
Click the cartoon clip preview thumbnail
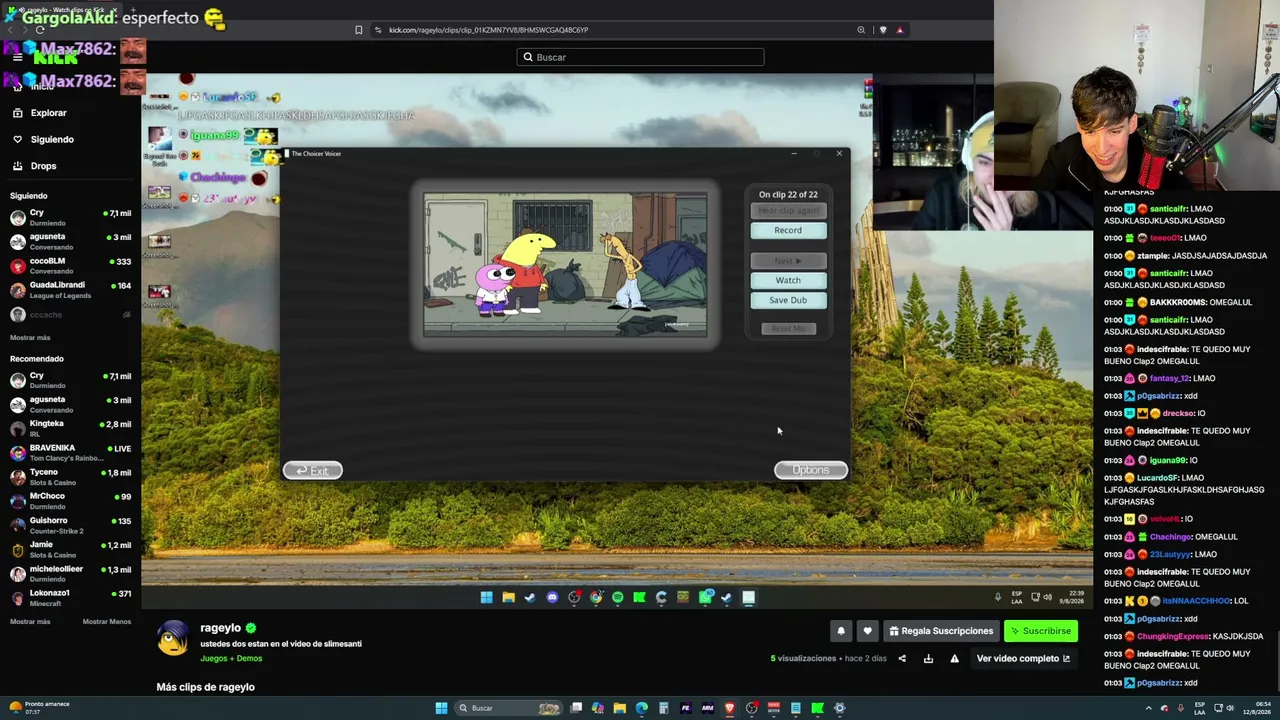tap(565, 264)
